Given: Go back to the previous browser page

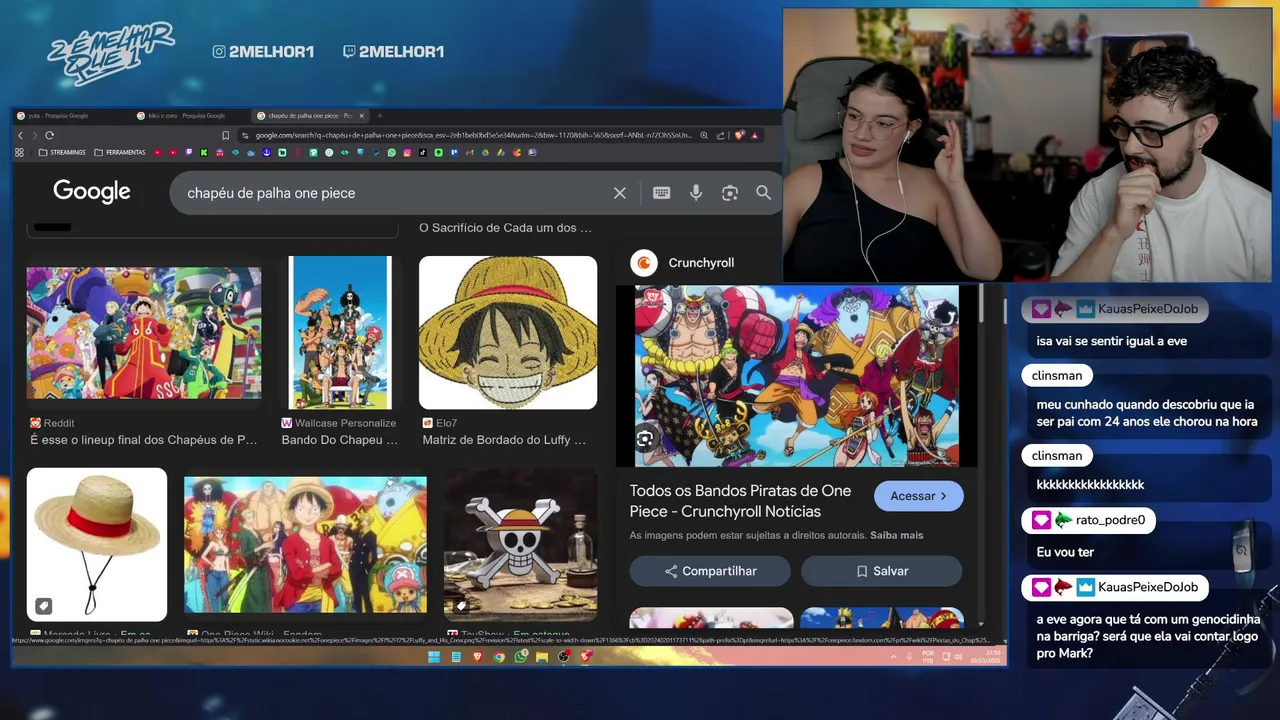Looking at the screenshot, I should 20,135.
